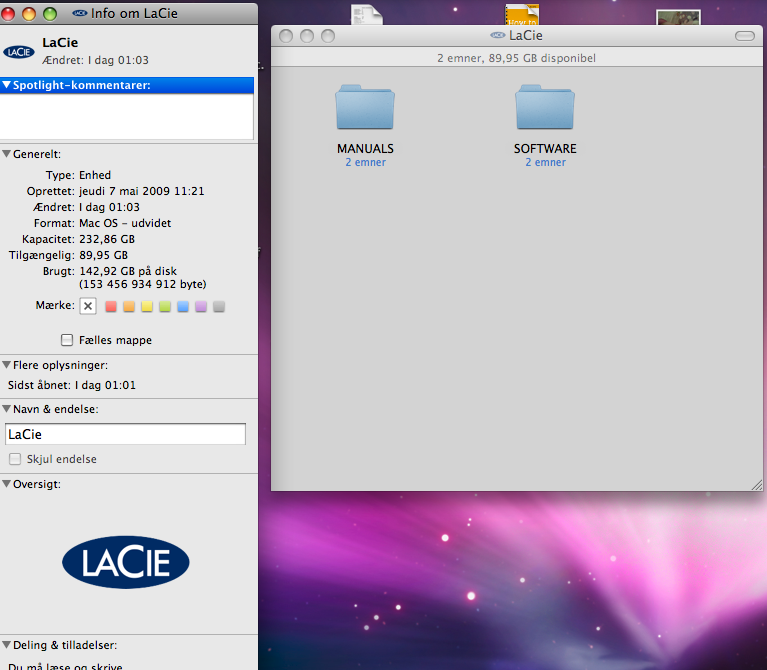Enable the Fælles mappe checkbox

point(67,340)
